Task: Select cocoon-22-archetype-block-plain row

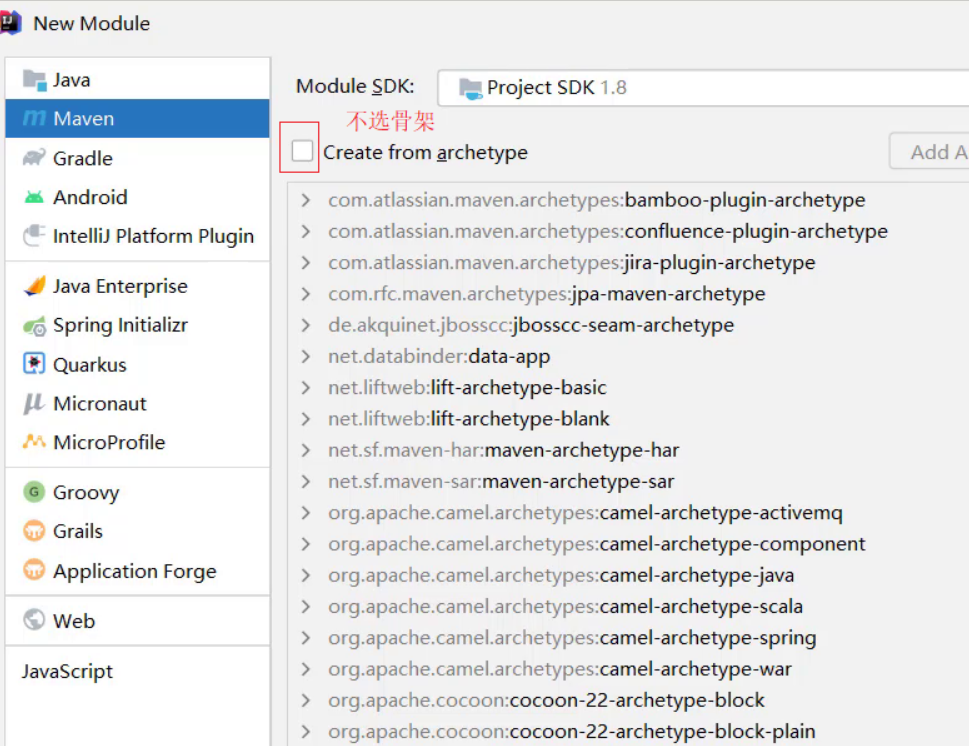Action: click(x=628, y=732)
